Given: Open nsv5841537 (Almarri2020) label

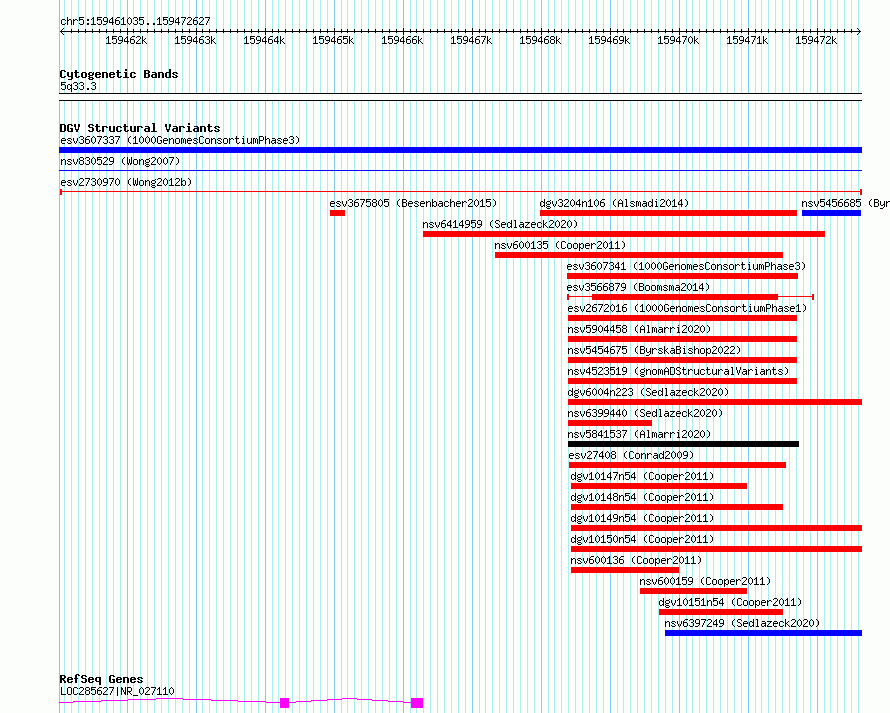Looking at the screenshot, I should [639, 434].
